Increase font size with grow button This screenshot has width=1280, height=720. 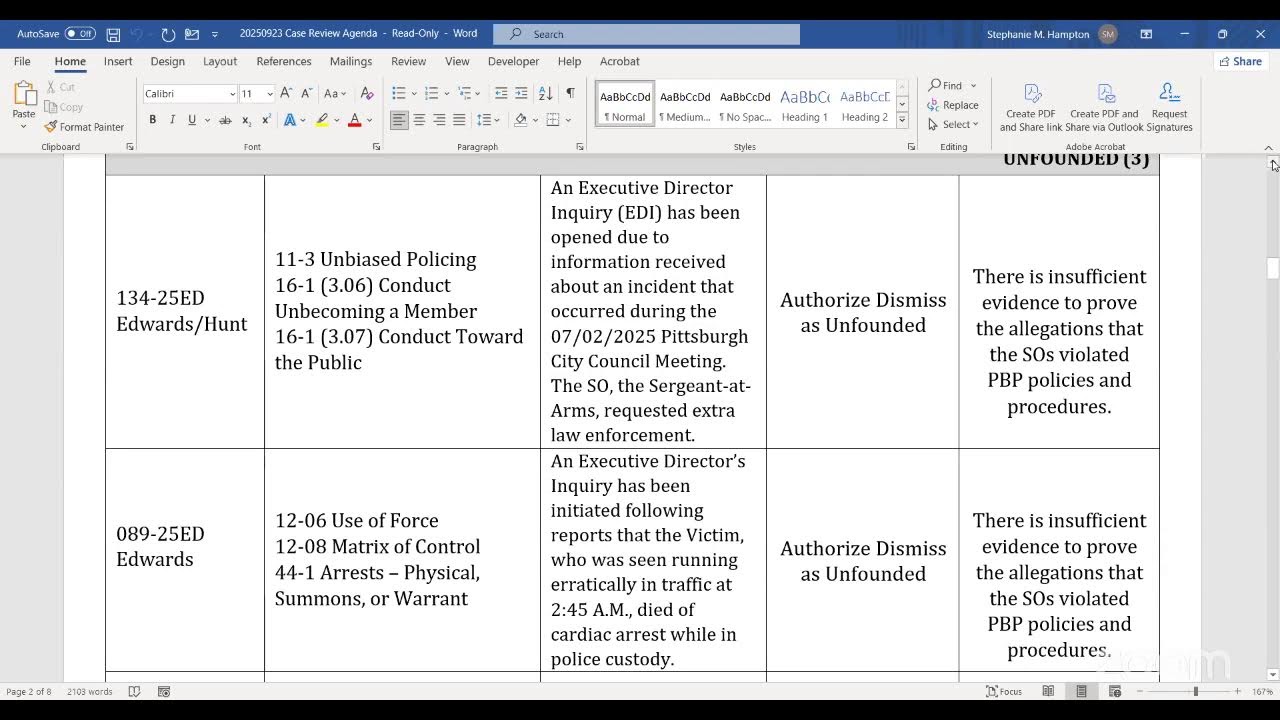tap(286, 93)
